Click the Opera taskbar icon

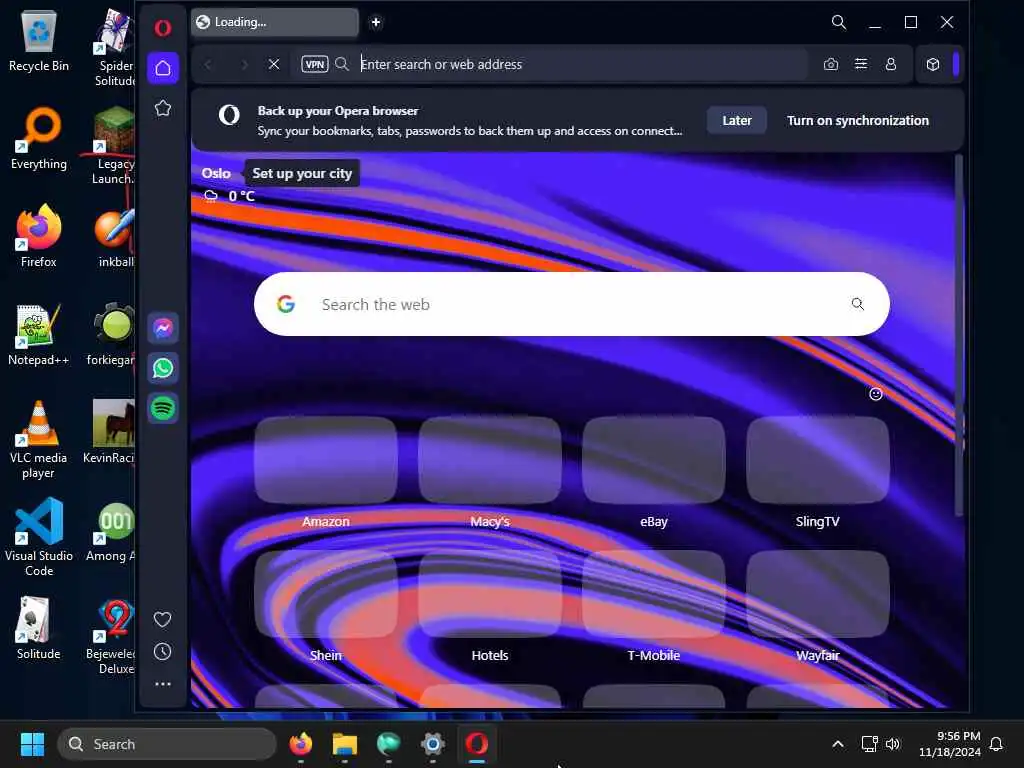477,744
